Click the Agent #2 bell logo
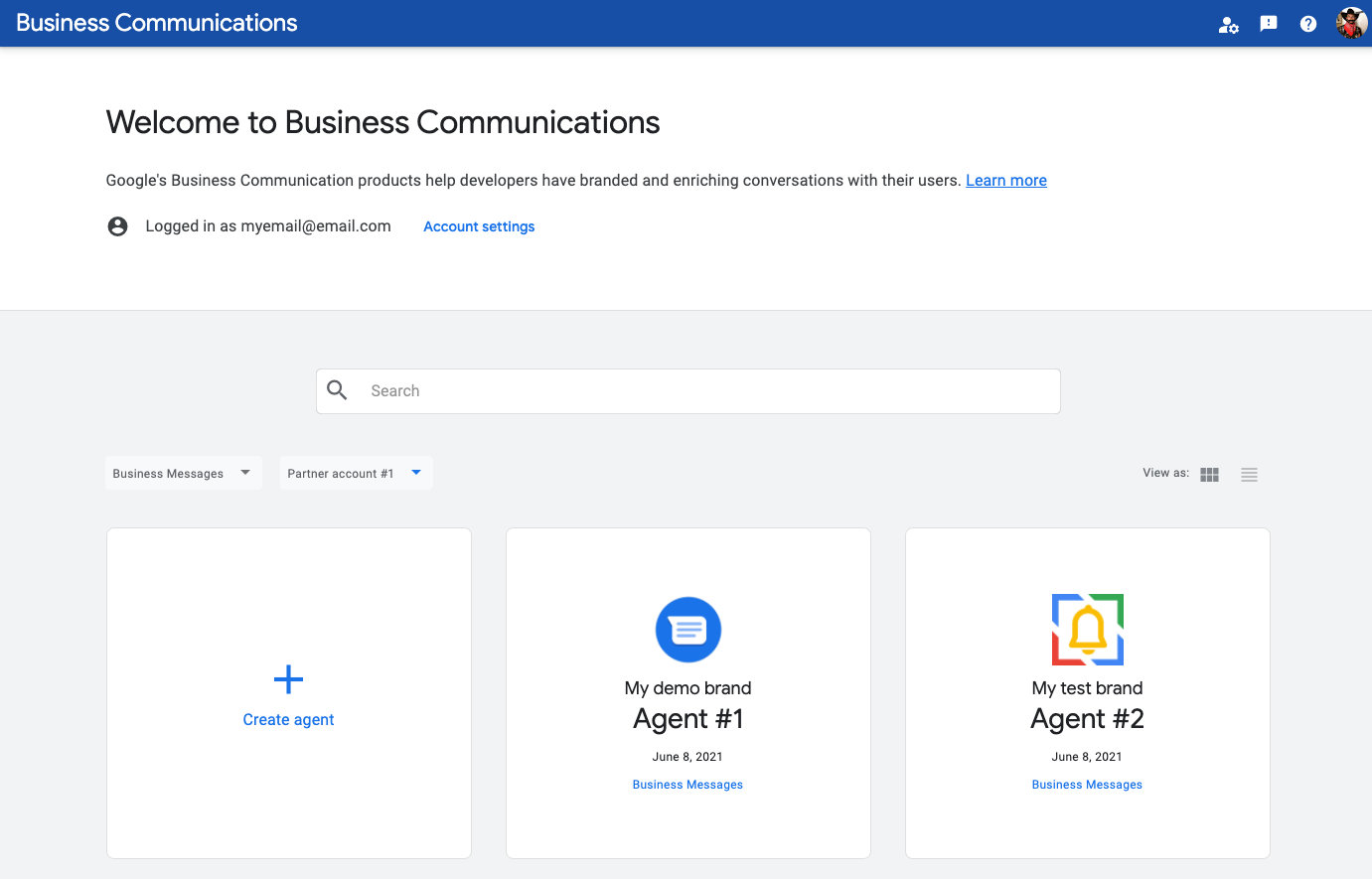 pos(1087,630)
